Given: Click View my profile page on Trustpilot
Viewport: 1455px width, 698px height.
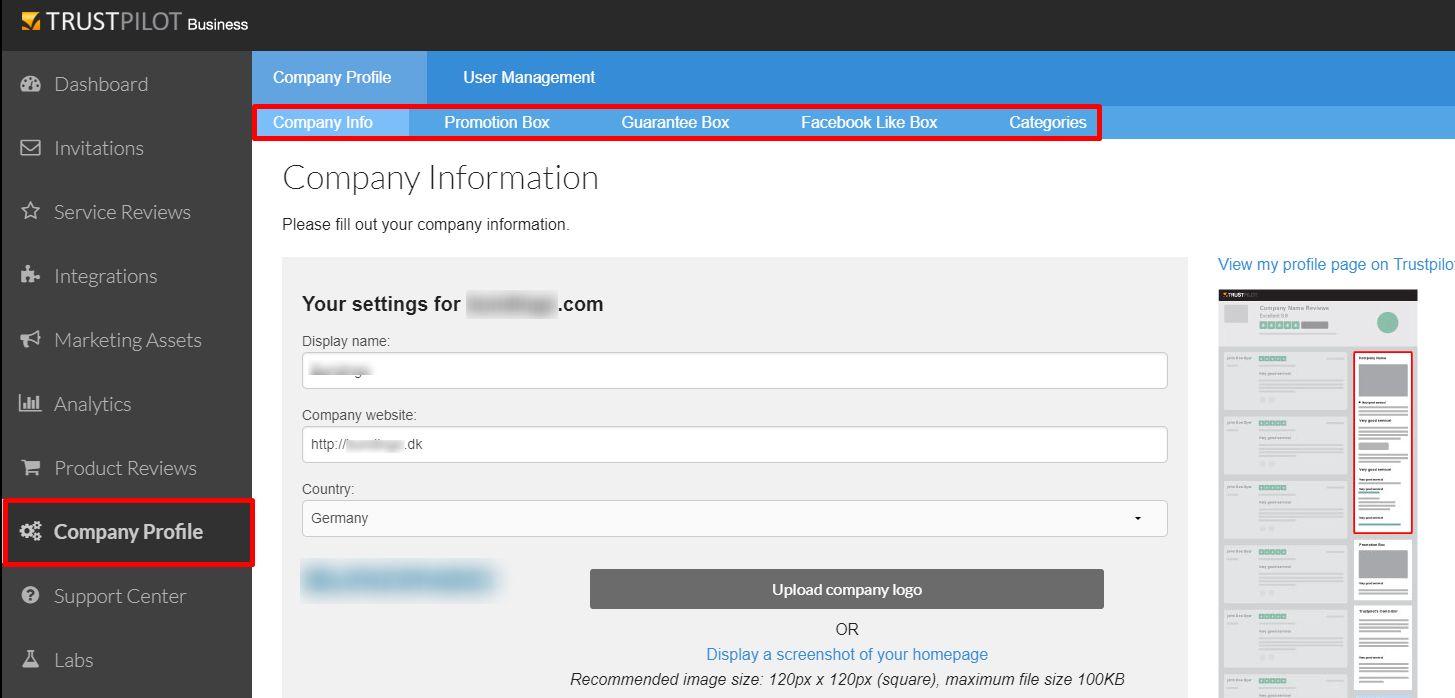Looking at the screenshot, I should 1336,264.
